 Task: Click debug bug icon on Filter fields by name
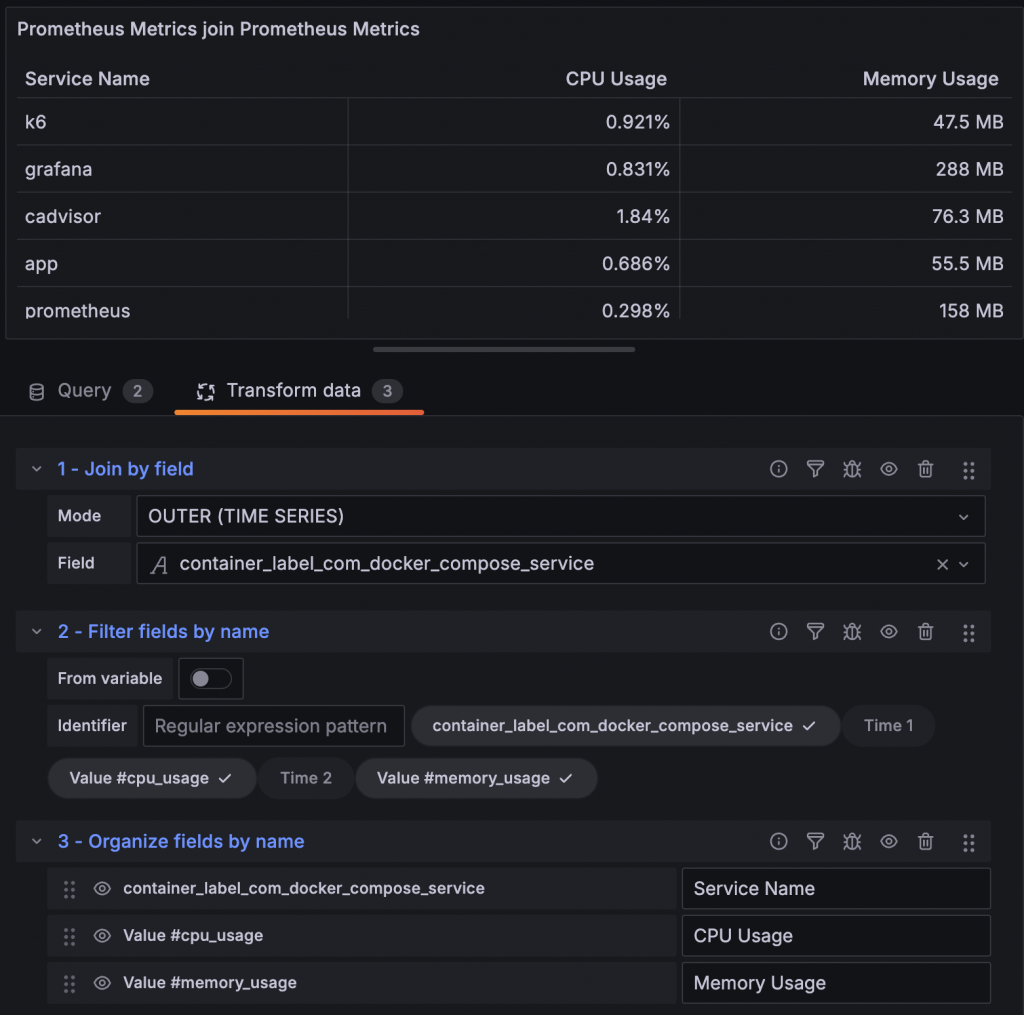pos(852,632)
